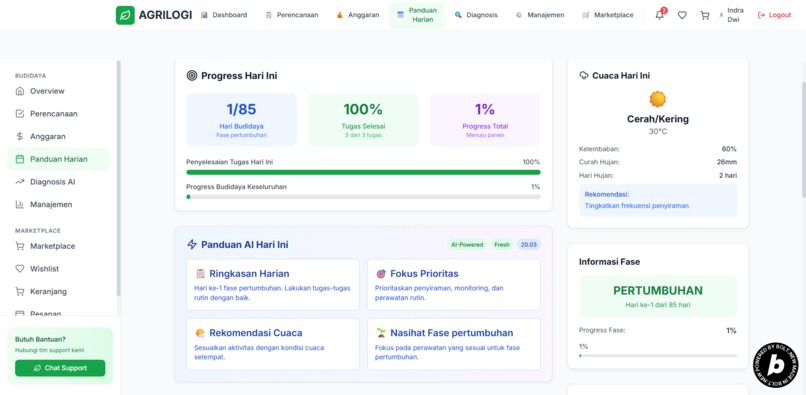Open the notification bell icon

(x=660, y=15)
